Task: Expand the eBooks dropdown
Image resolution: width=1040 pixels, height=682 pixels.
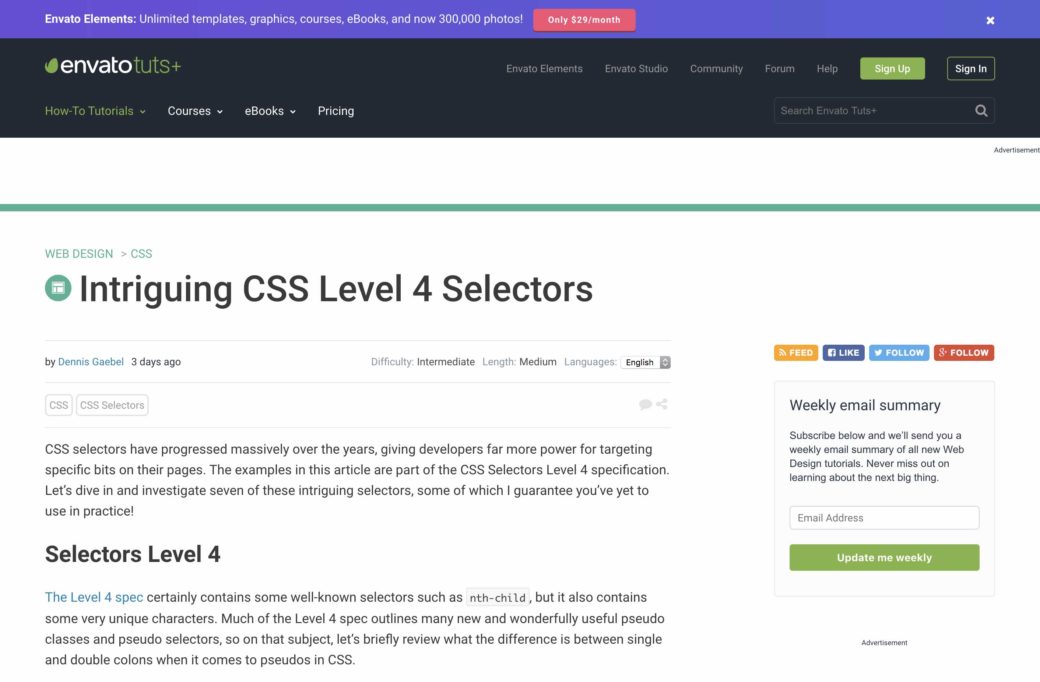Action: pos(270,111)
